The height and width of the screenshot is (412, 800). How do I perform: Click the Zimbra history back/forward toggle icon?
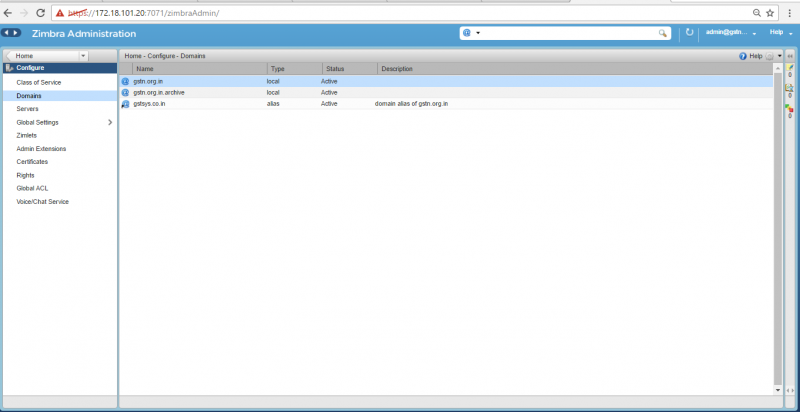(x=11, y=33)
